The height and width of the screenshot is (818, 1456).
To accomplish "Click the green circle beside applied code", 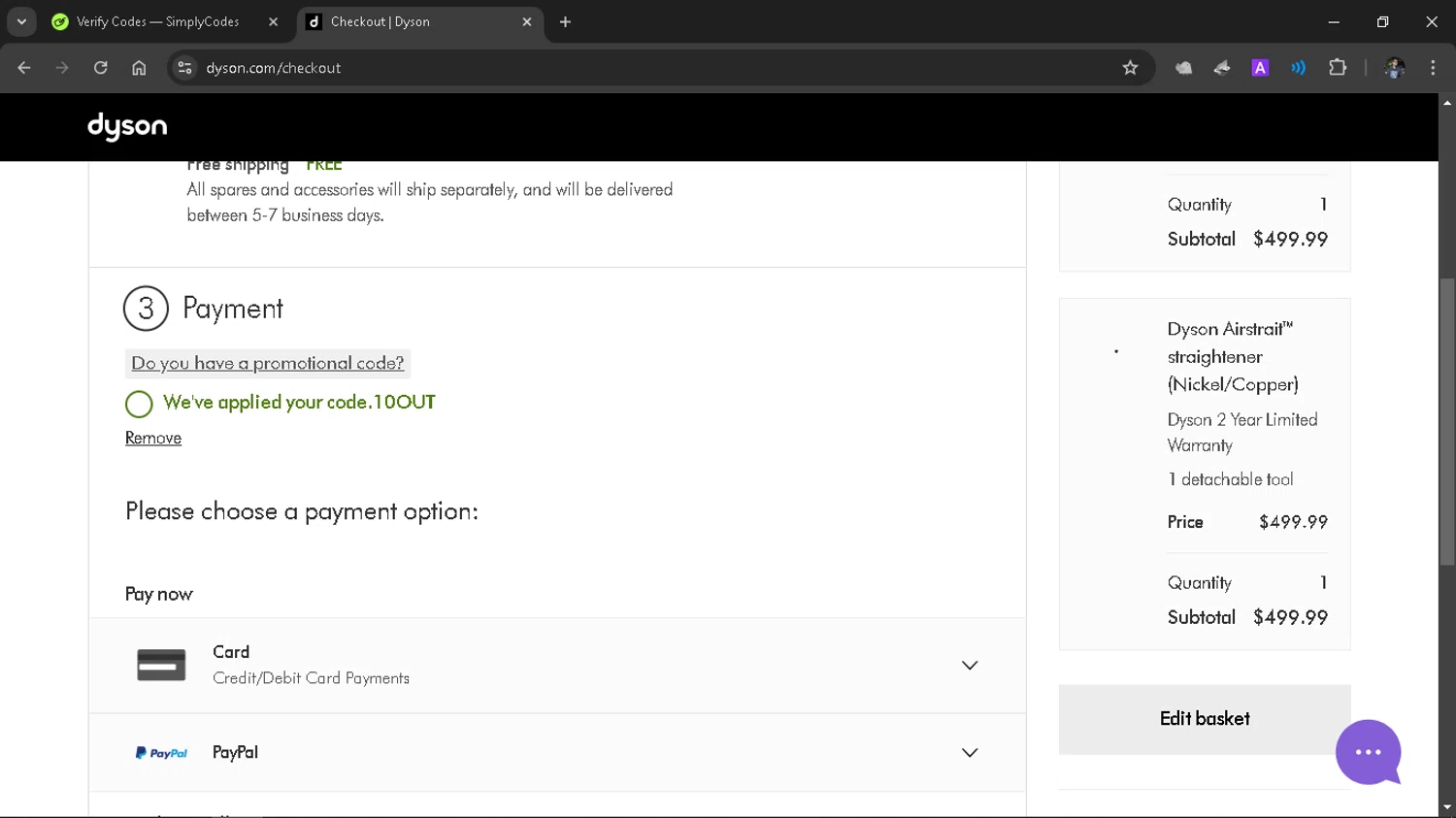I will click(x=139, y=404).
